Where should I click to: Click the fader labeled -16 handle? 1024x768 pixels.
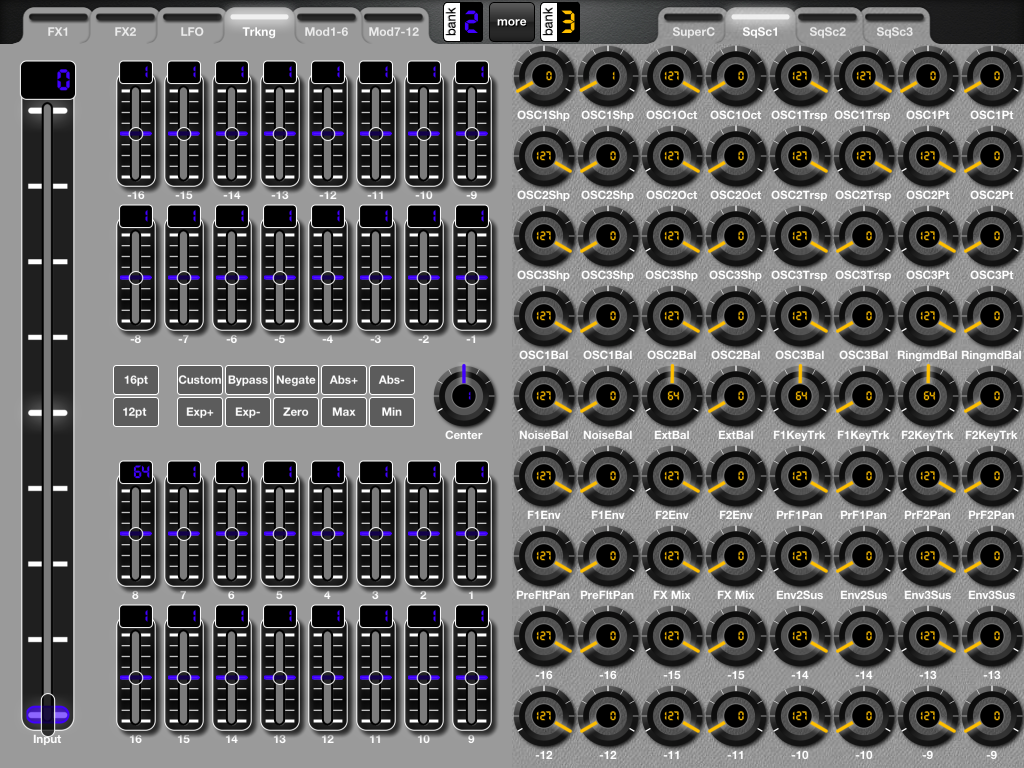[x=136, y=134]
